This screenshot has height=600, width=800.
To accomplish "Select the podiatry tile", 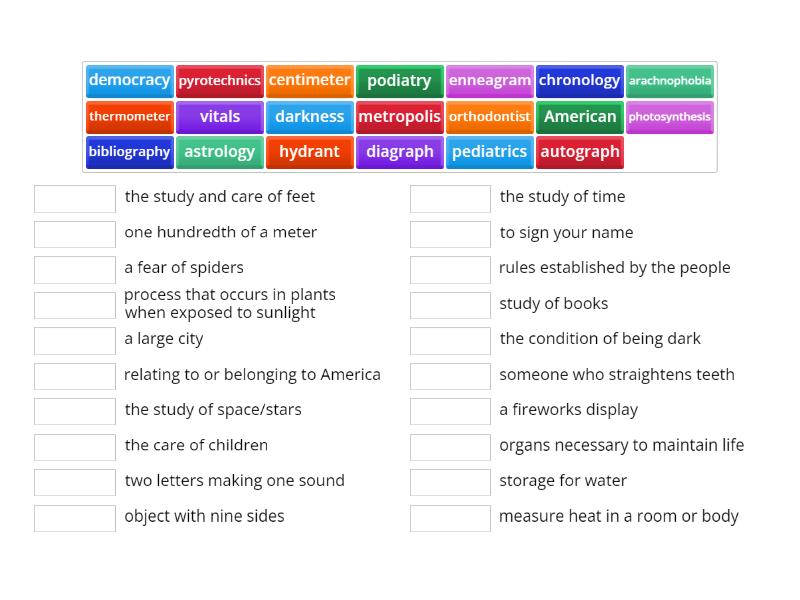I will pyautogui.click(x=400, y=81).
